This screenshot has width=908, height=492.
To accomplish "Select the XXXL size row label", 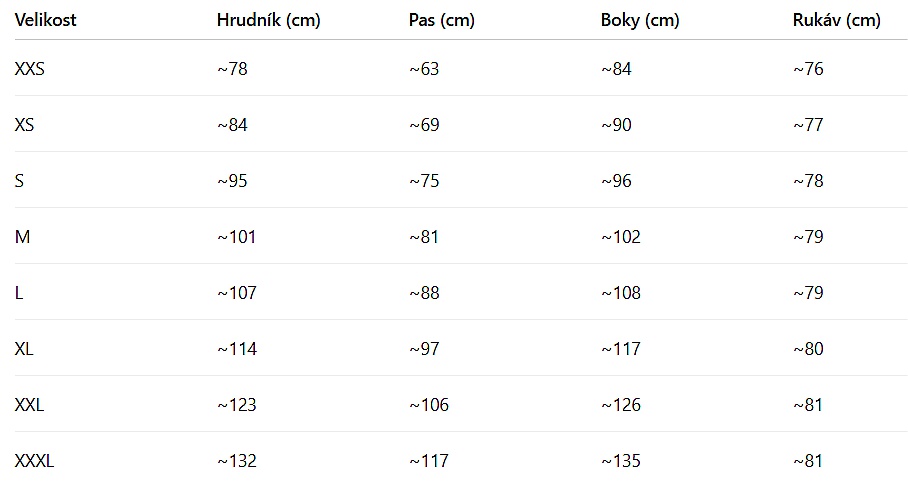I will pos(34,461).
